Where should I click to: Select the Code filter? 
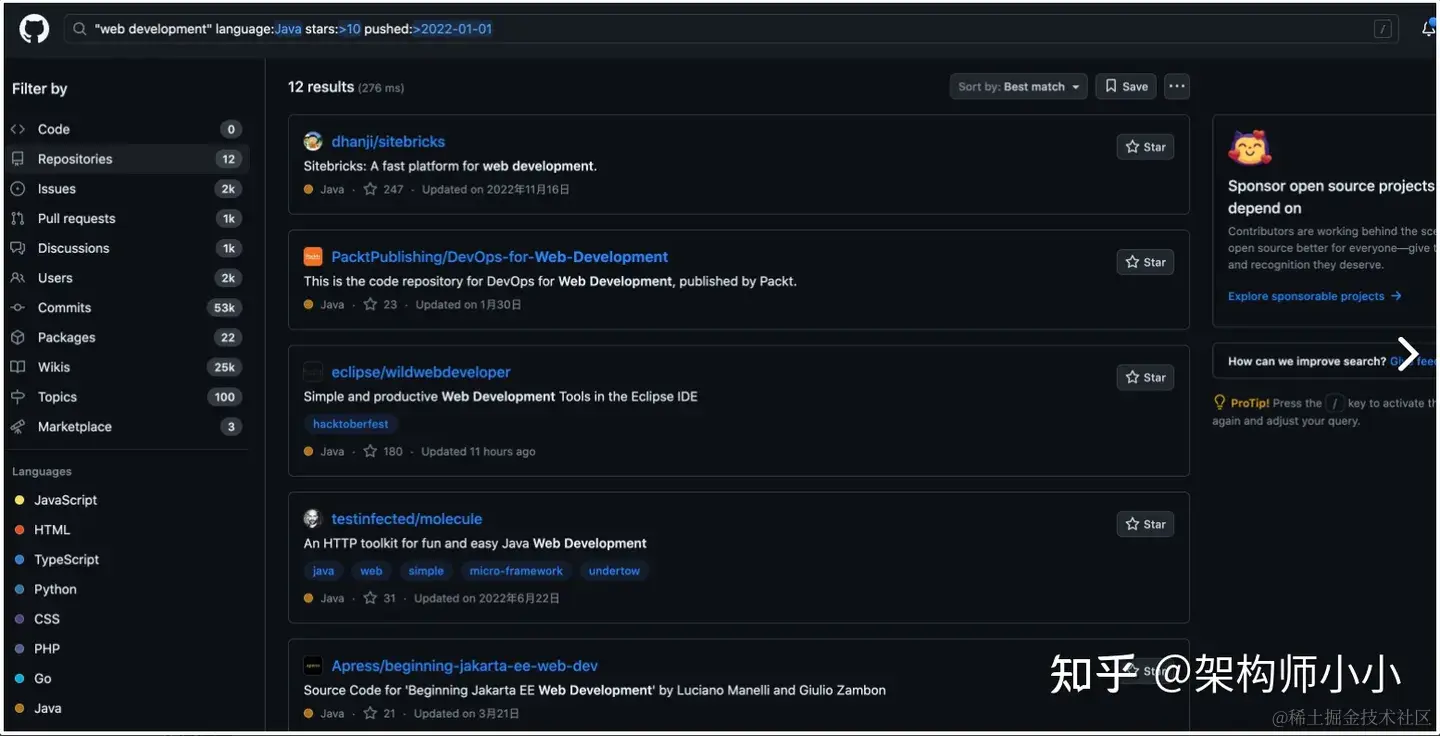click(x=127, y=129)
